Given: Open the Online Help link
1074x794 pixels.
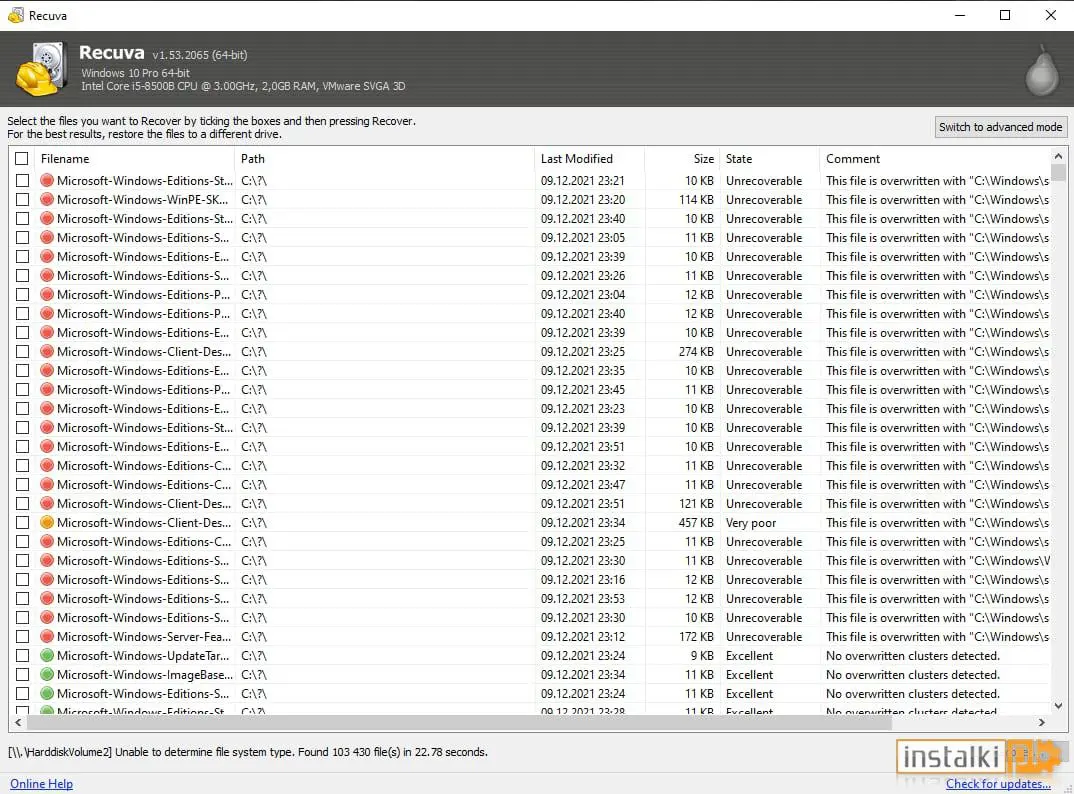Looking at the screenshot, I should click(x=41, y=784).
